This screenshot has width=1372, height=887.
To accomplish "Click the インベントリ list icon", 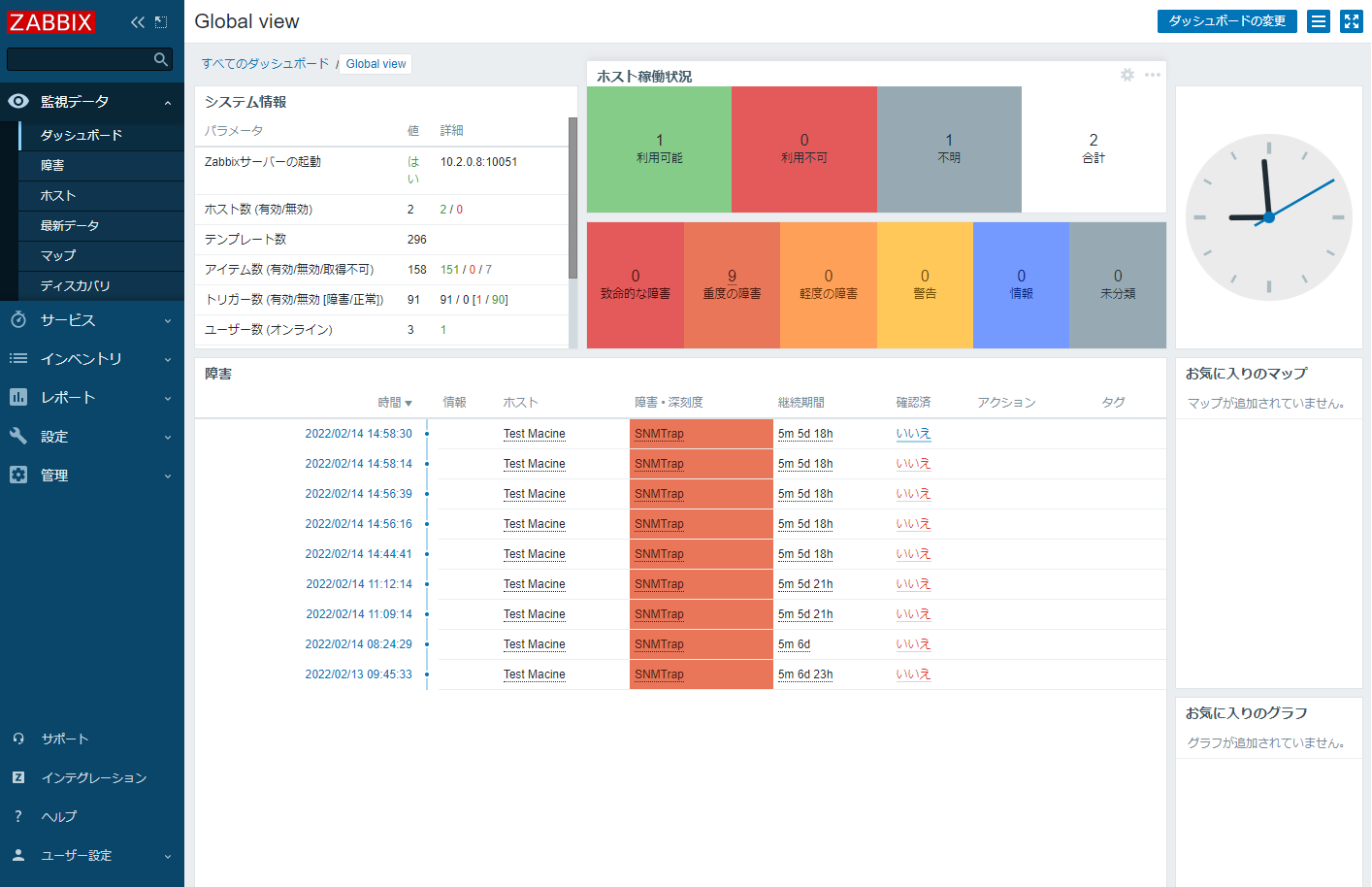I will pos(18,358).
